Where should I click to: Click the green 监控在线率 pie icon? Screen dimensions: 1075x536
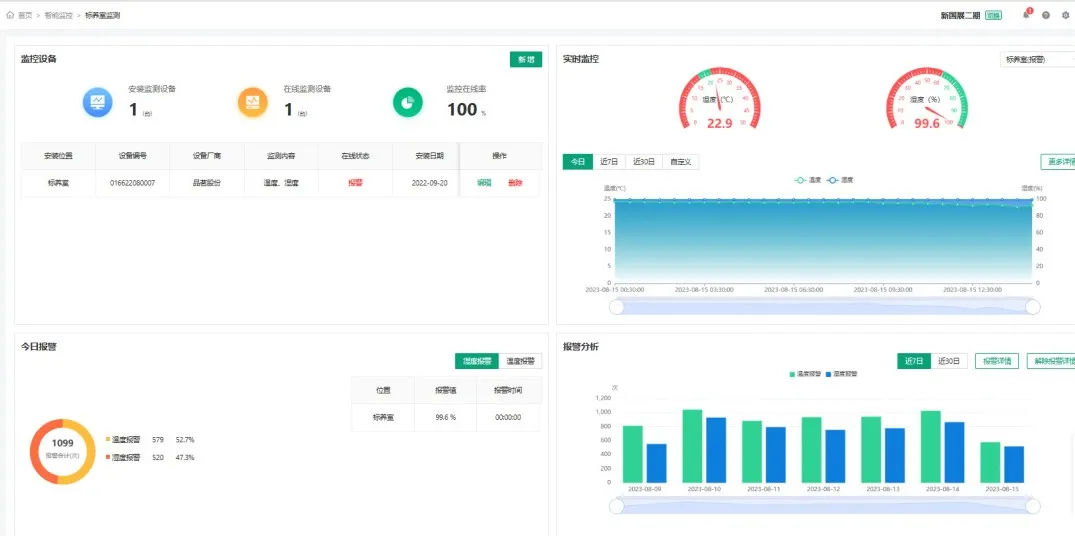point(407,102)
